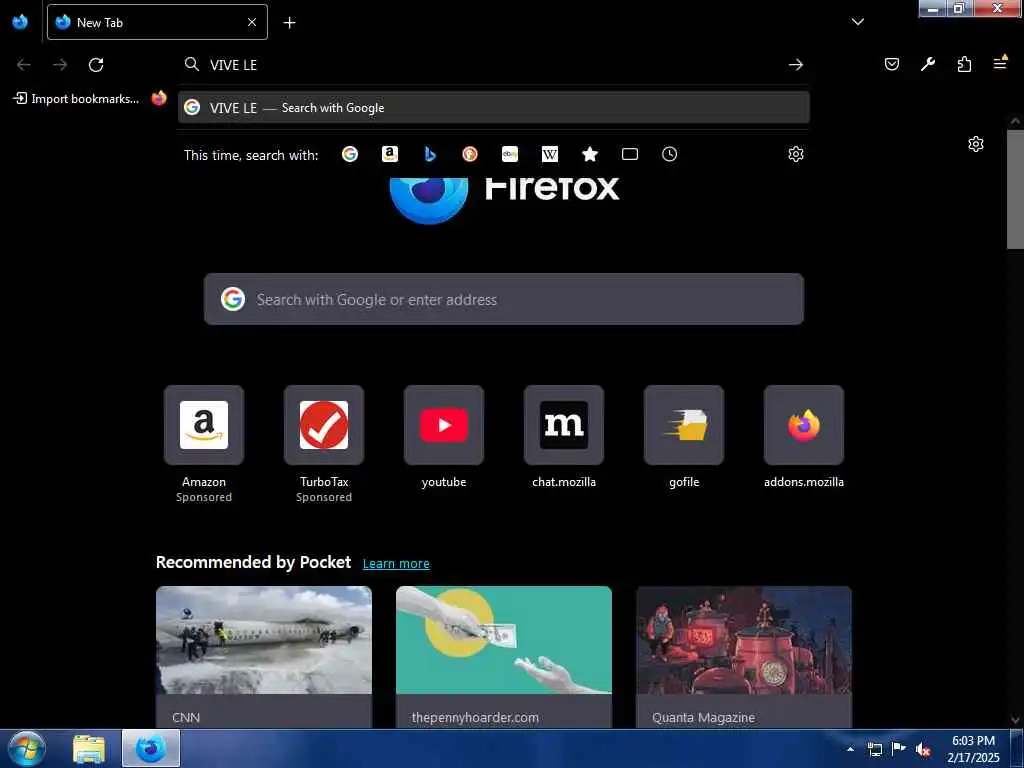
Task: Open a new tab with the plus button
Action: pos(289,22)
